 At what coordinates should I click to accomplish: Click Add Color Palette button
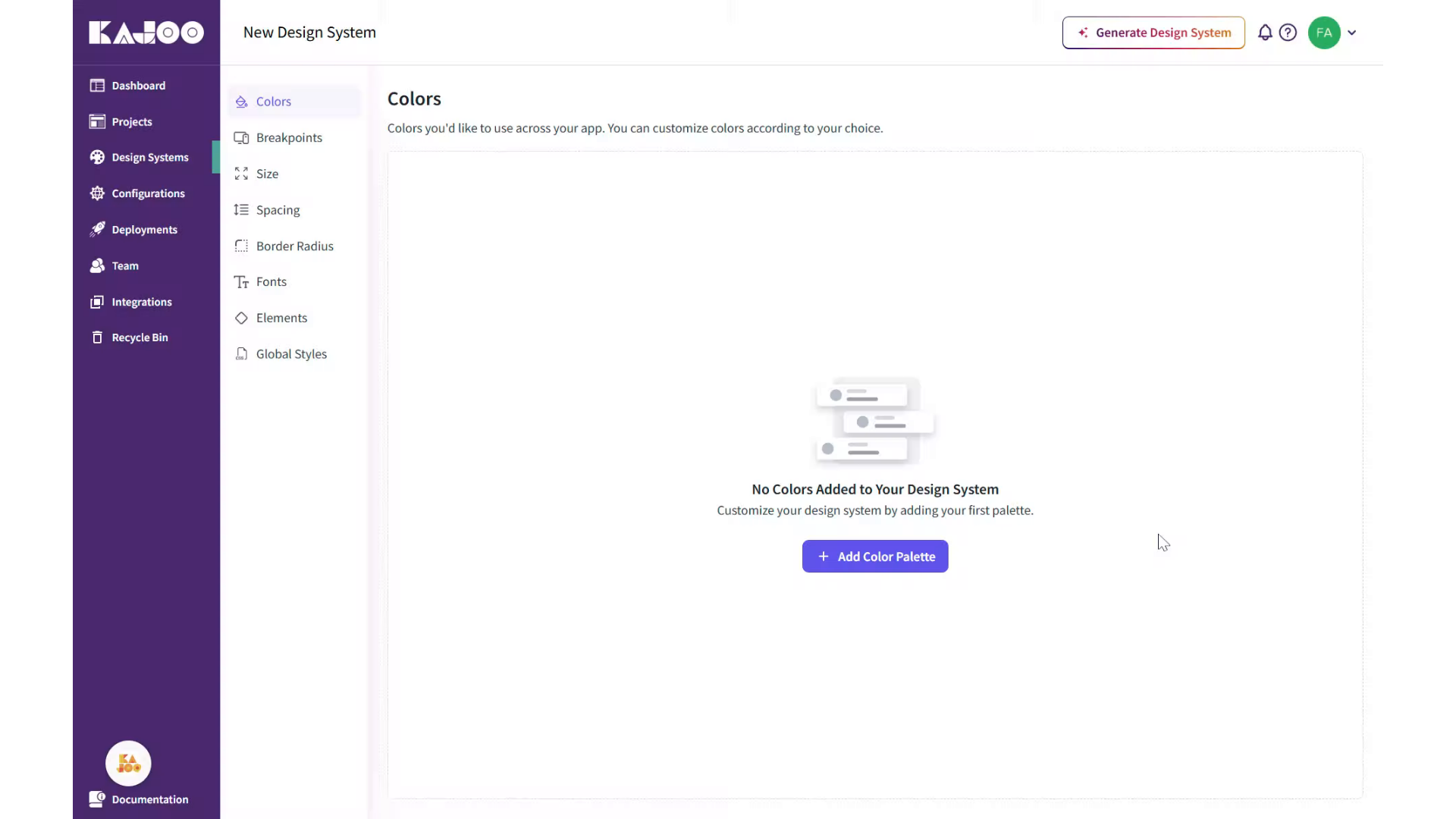tap(875, 557)
